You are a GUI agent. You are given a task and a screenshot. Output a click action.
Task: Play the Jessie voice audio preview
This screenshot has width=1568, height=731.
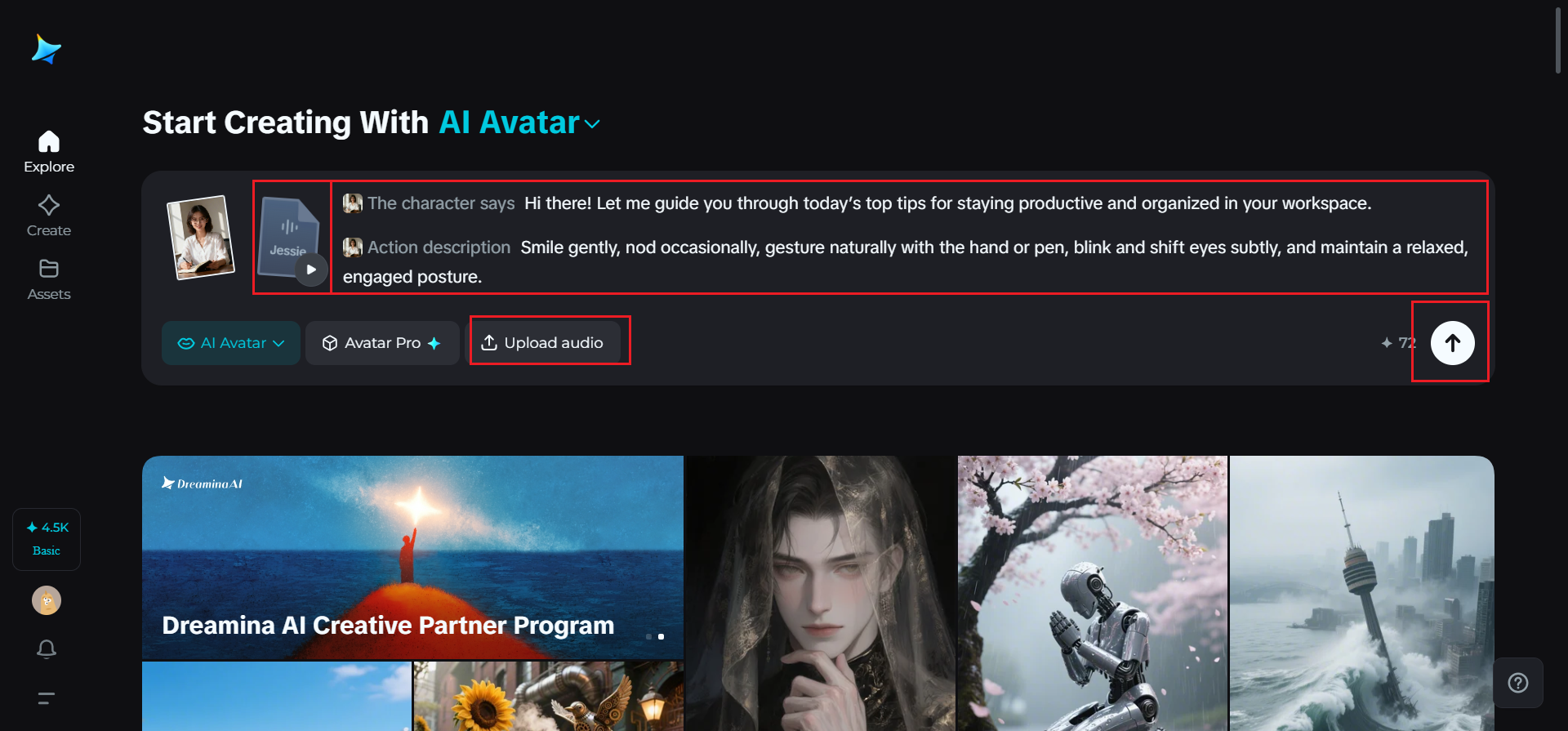tap(311, 270)
